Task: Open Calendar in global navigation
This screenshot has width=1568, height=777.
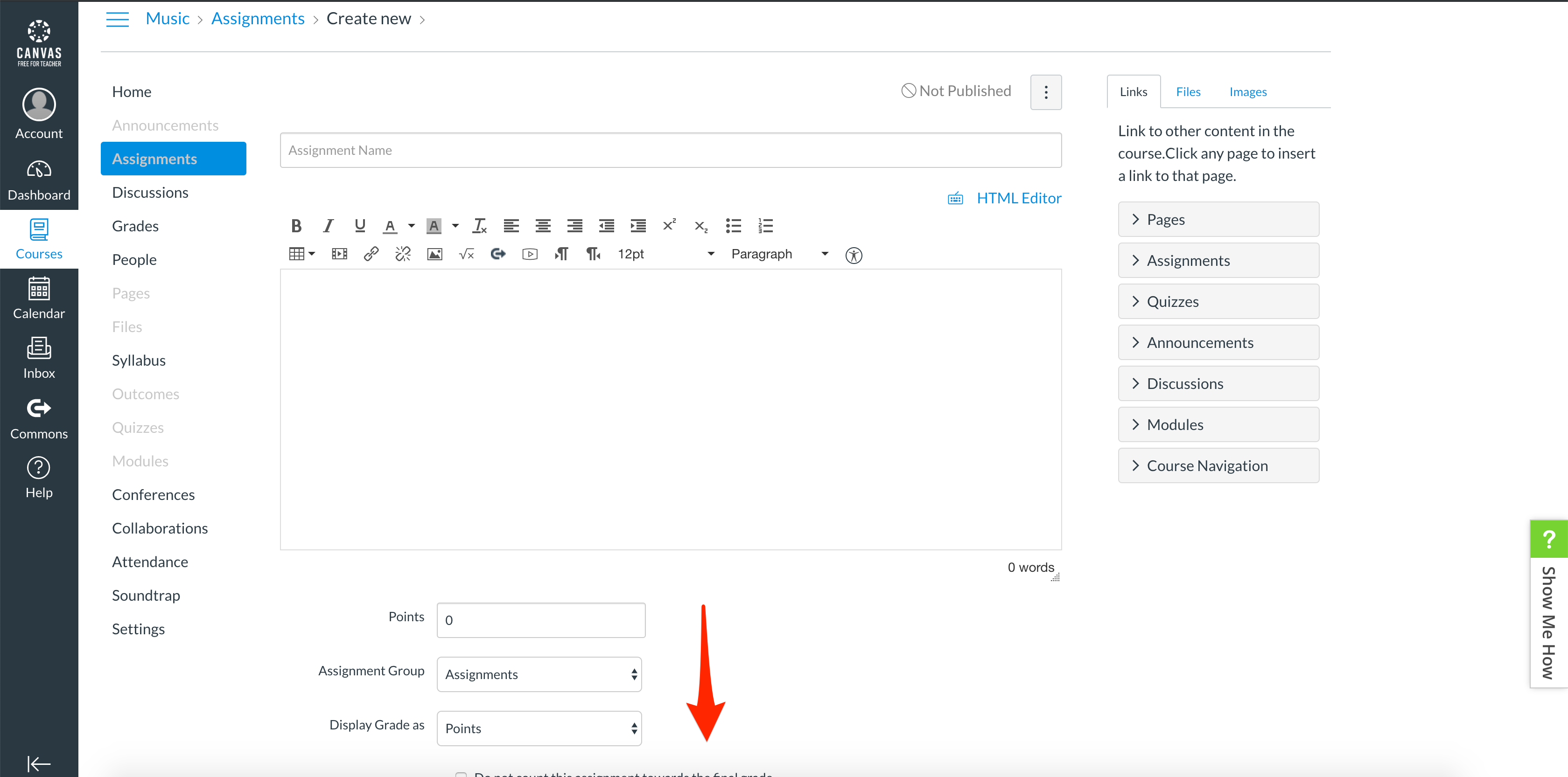Action: point(39,298)
